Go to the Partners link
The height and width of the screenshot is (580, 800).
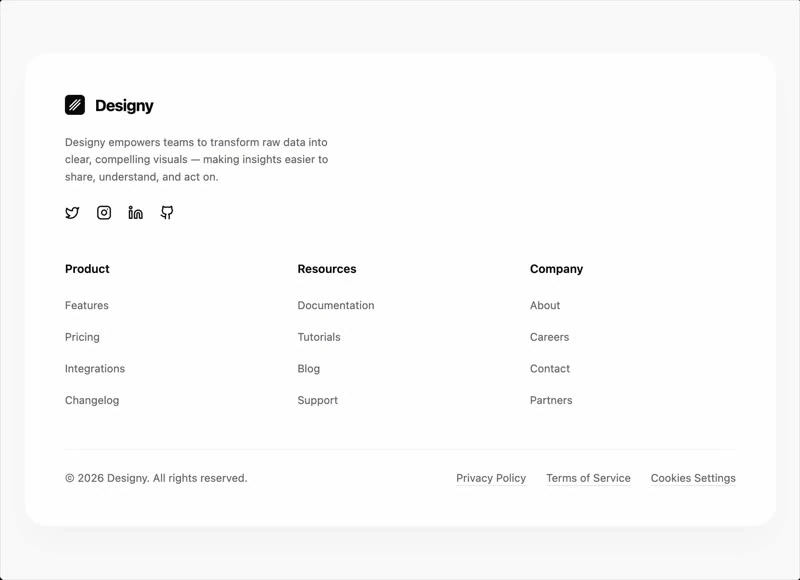pyautogui.click(x=551, y=400)
